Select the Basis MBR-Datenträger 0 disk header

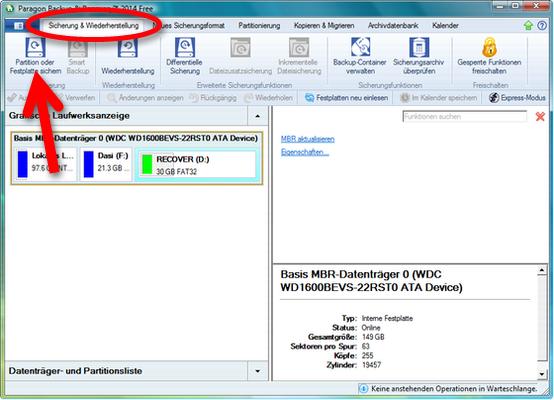tap(136, 138)
